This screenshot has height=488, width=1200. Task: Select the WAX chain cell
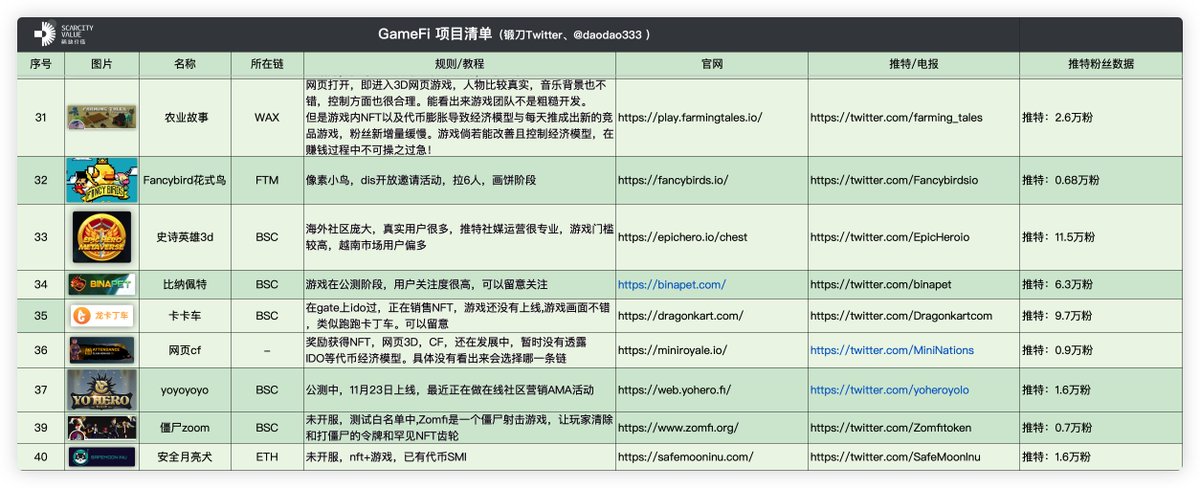[267, 117]
